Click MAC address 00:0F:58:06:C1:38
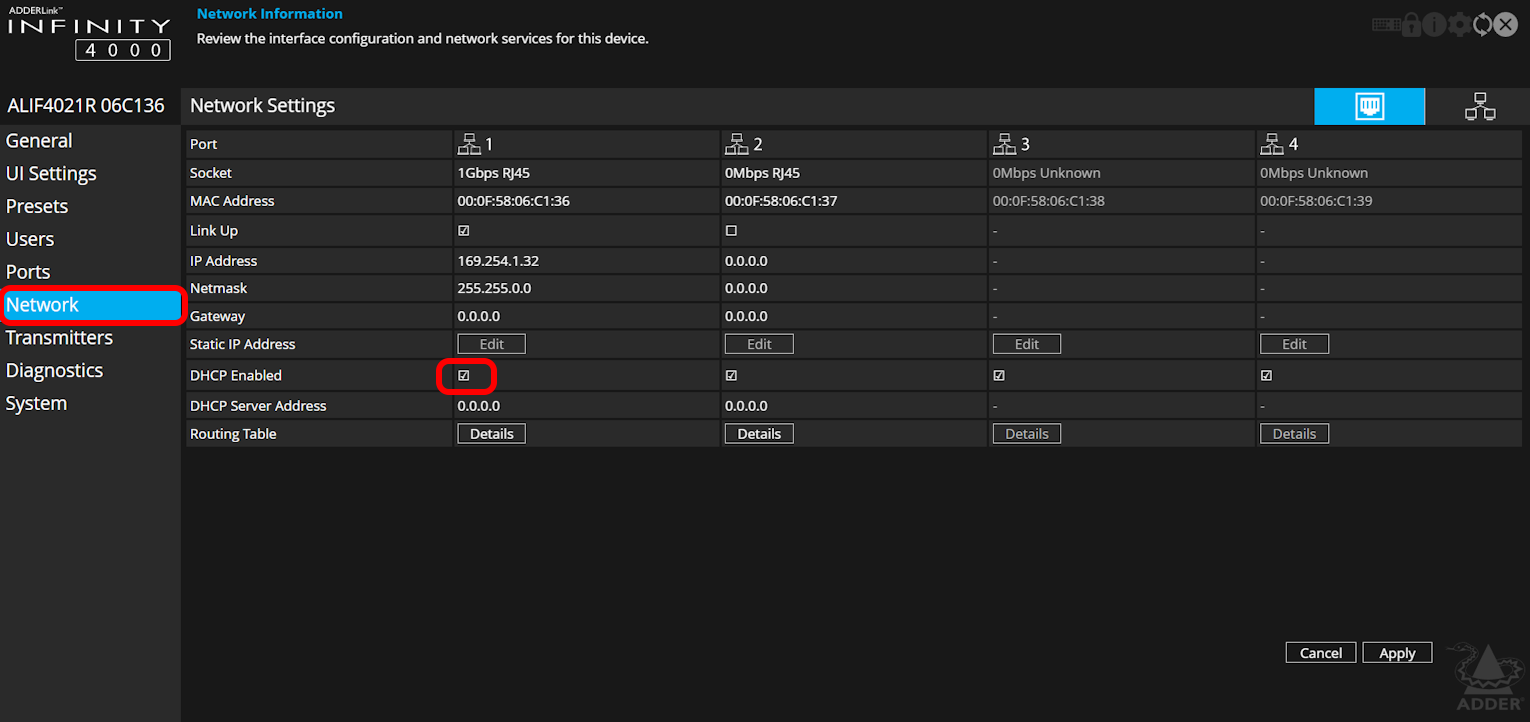This screenshot has height=722, width=1530. coord(1049,201)
